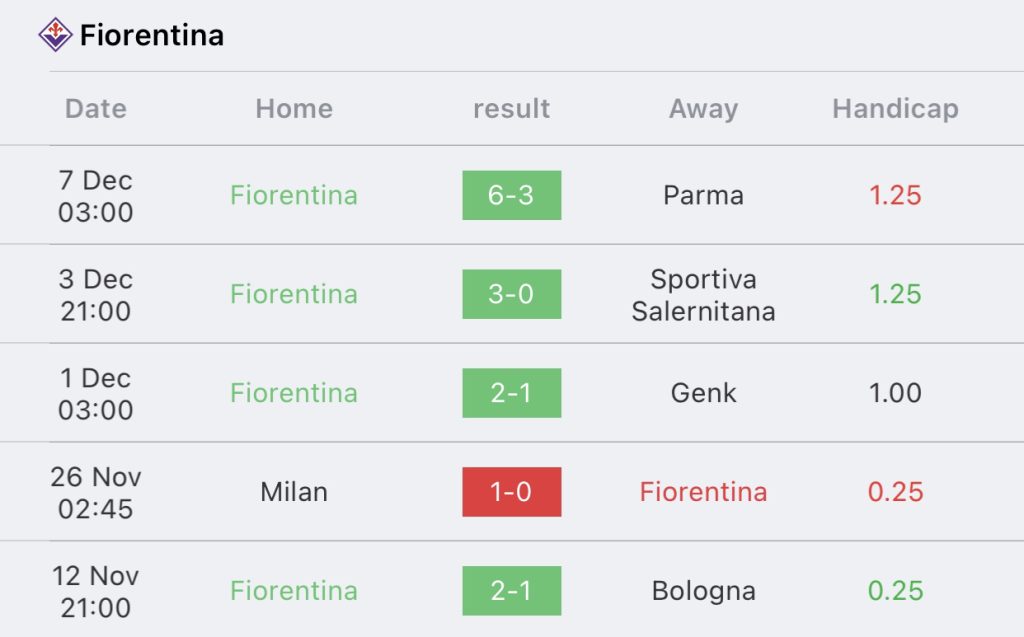
Task: Click the 2-1 result against Bologna
Action: (511, 591)
